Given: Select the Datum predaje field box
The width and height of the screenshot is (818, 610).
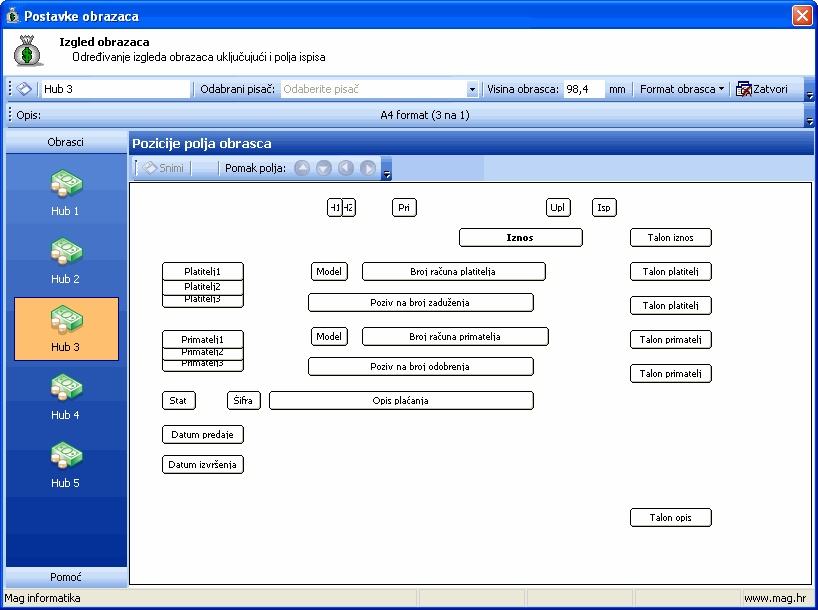Looking at the screenshot, I should (x=203, y=435).
